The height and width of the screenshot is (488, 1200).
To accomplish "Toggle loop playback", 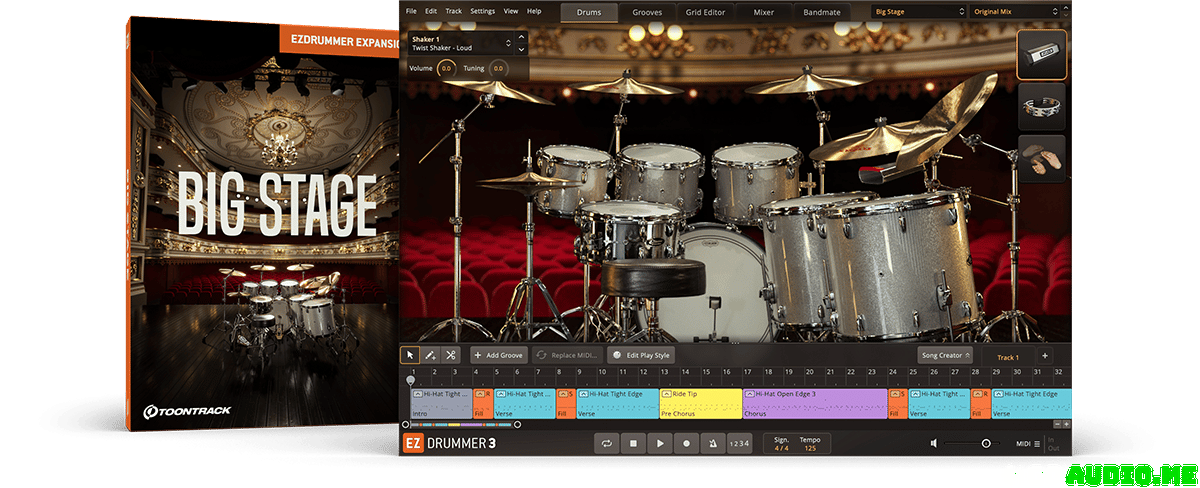I will click(606, 442).
